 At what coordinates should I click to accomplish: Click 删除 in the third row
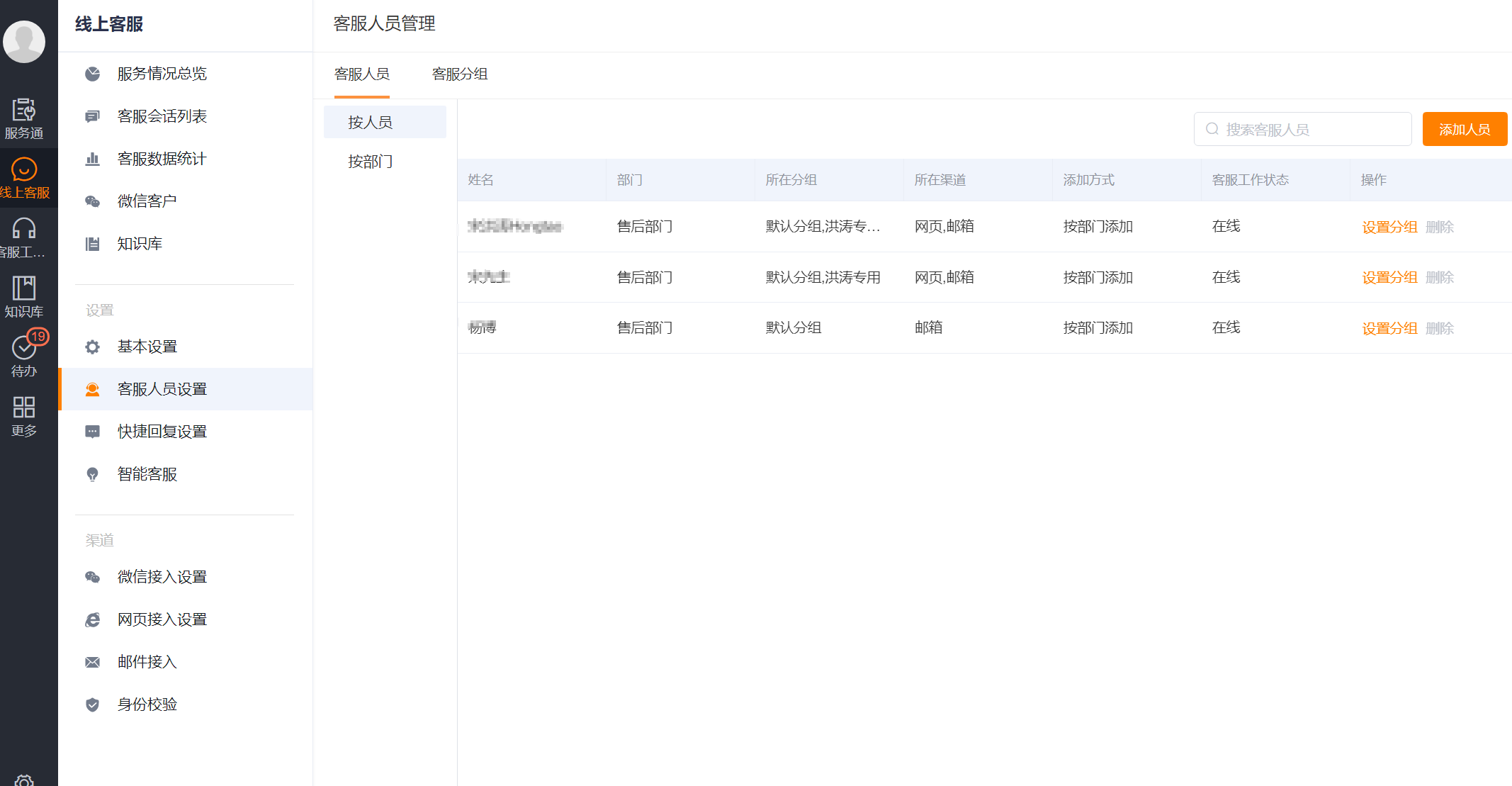pyautogui.click(x=1440, y=328)
